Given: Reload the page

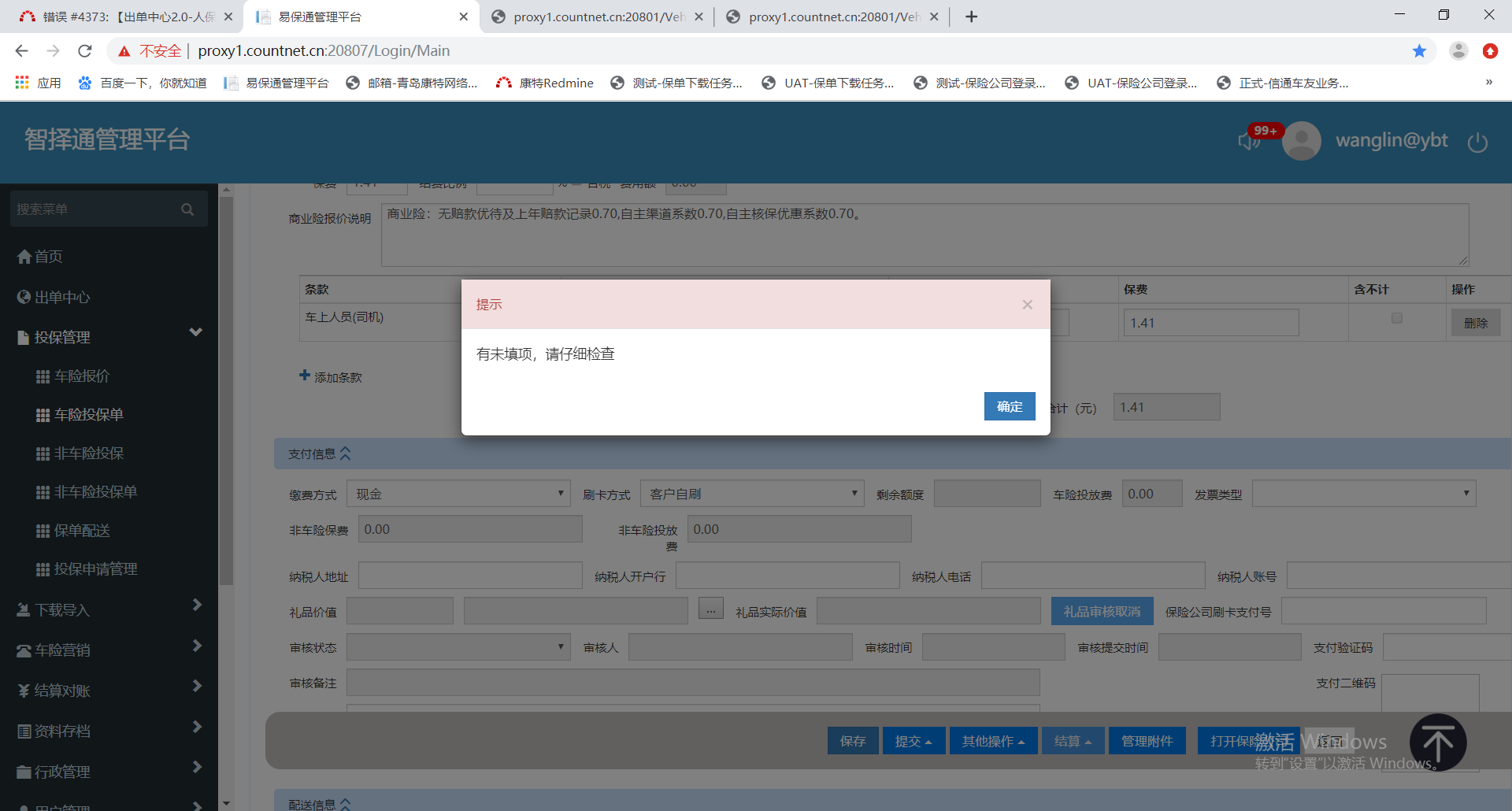Looking at the screenshot, I should 84,51.
